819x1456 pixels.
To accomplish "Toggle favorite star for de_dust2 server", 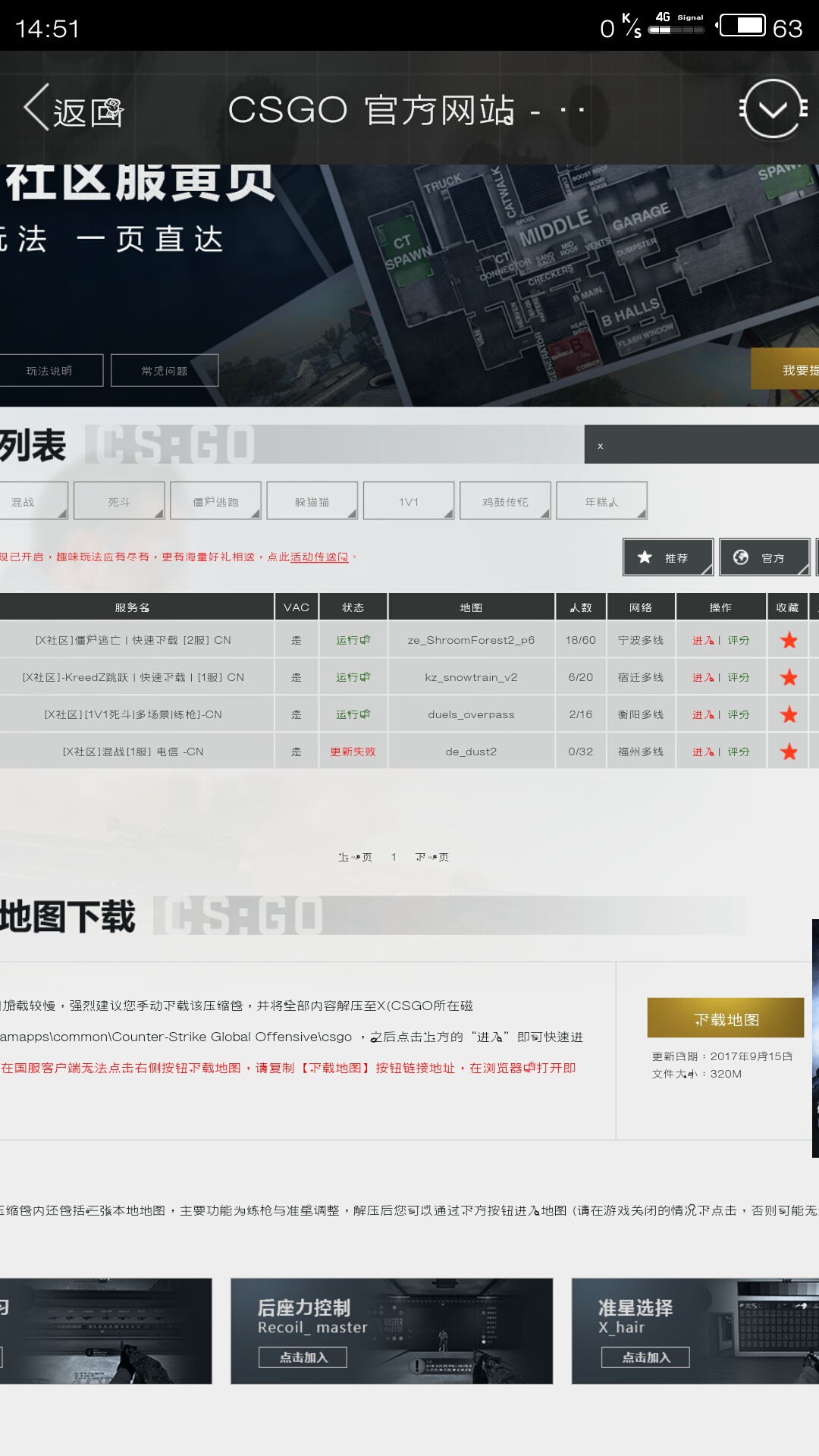I will tap(789, 752).
